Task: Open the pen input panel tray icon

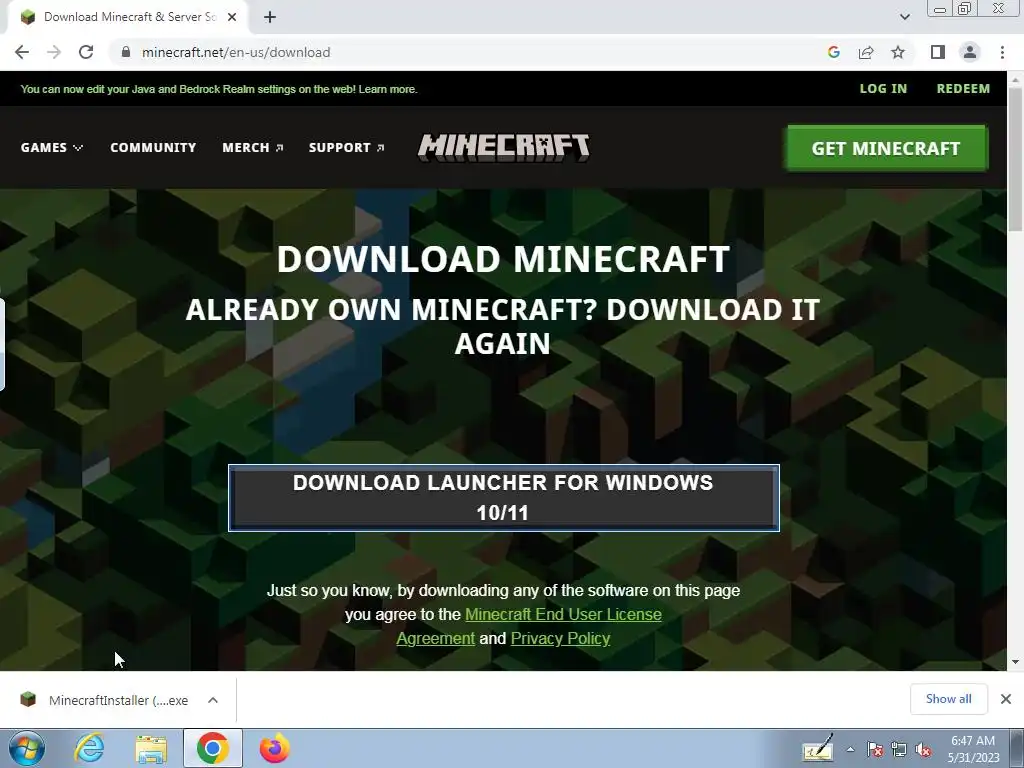Action: click(x=818, y=749)
